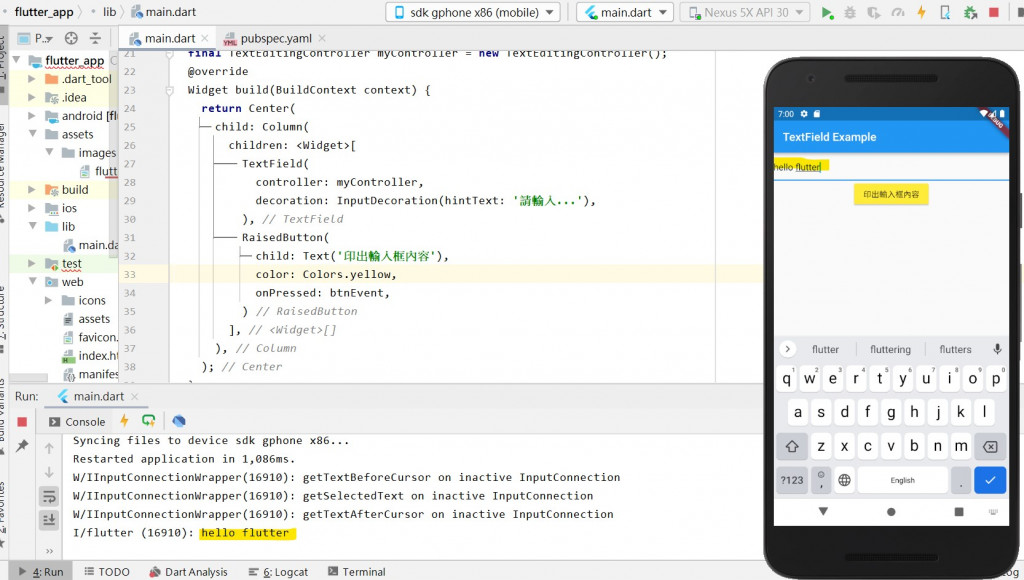1024x580 pixels.
Task: Click the Hot Reload lightning icon beside Console
Action: point(124,421)
